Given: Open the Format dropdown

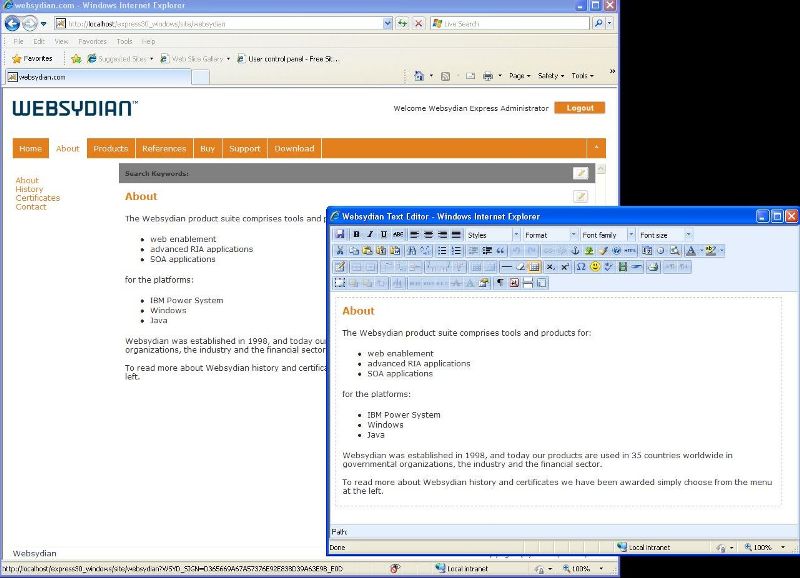Looking at the screenshot, I should coord(550,235).
